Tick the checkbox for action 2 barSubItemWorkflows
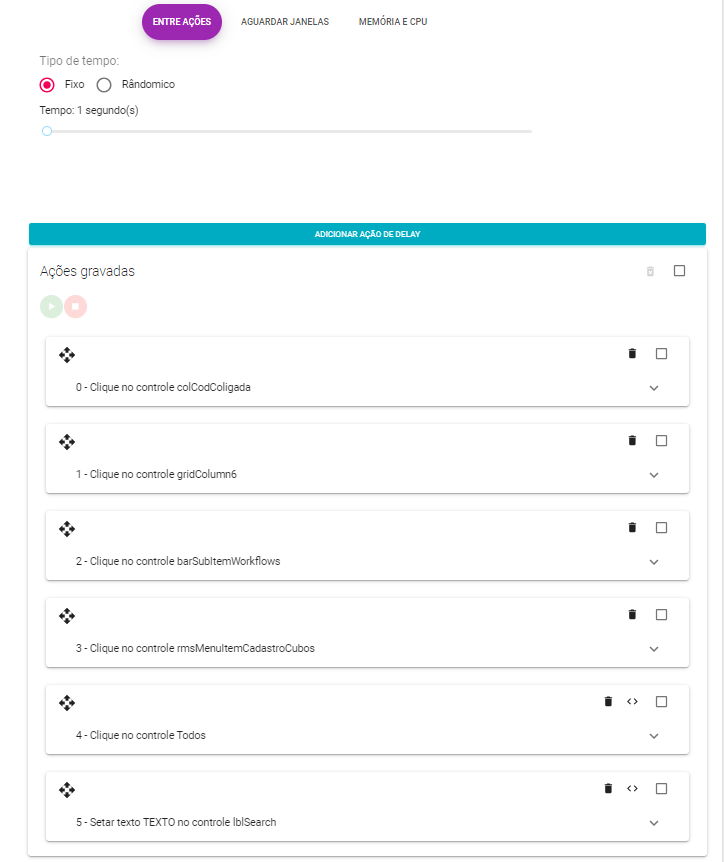This screenshot has width=724, height=862. [x=661, y=528]
